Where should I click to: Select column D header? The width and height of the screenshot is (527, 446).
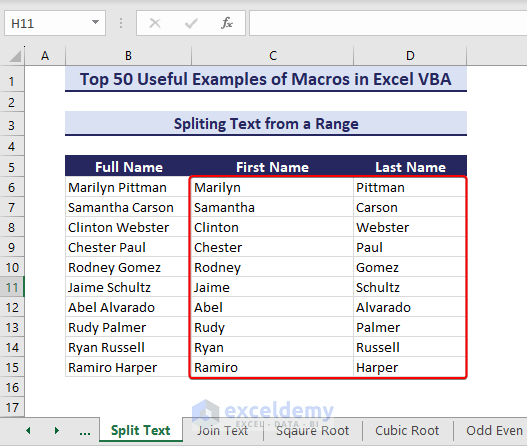point(410,56)
